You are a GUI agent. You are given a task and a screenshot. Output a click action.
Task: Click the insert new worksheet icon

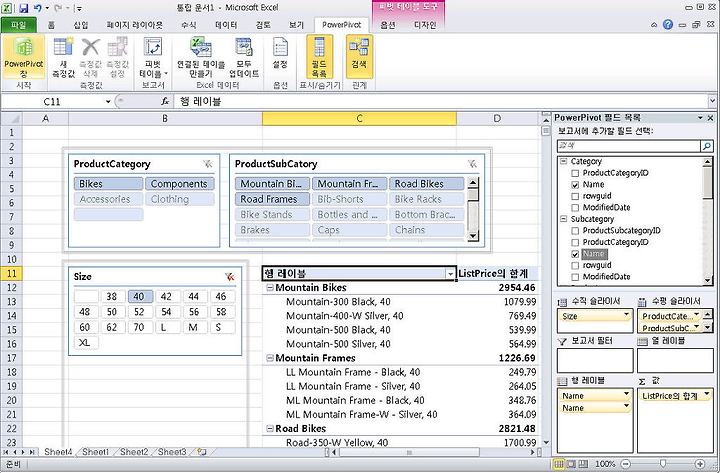click(x=202, y=452)
